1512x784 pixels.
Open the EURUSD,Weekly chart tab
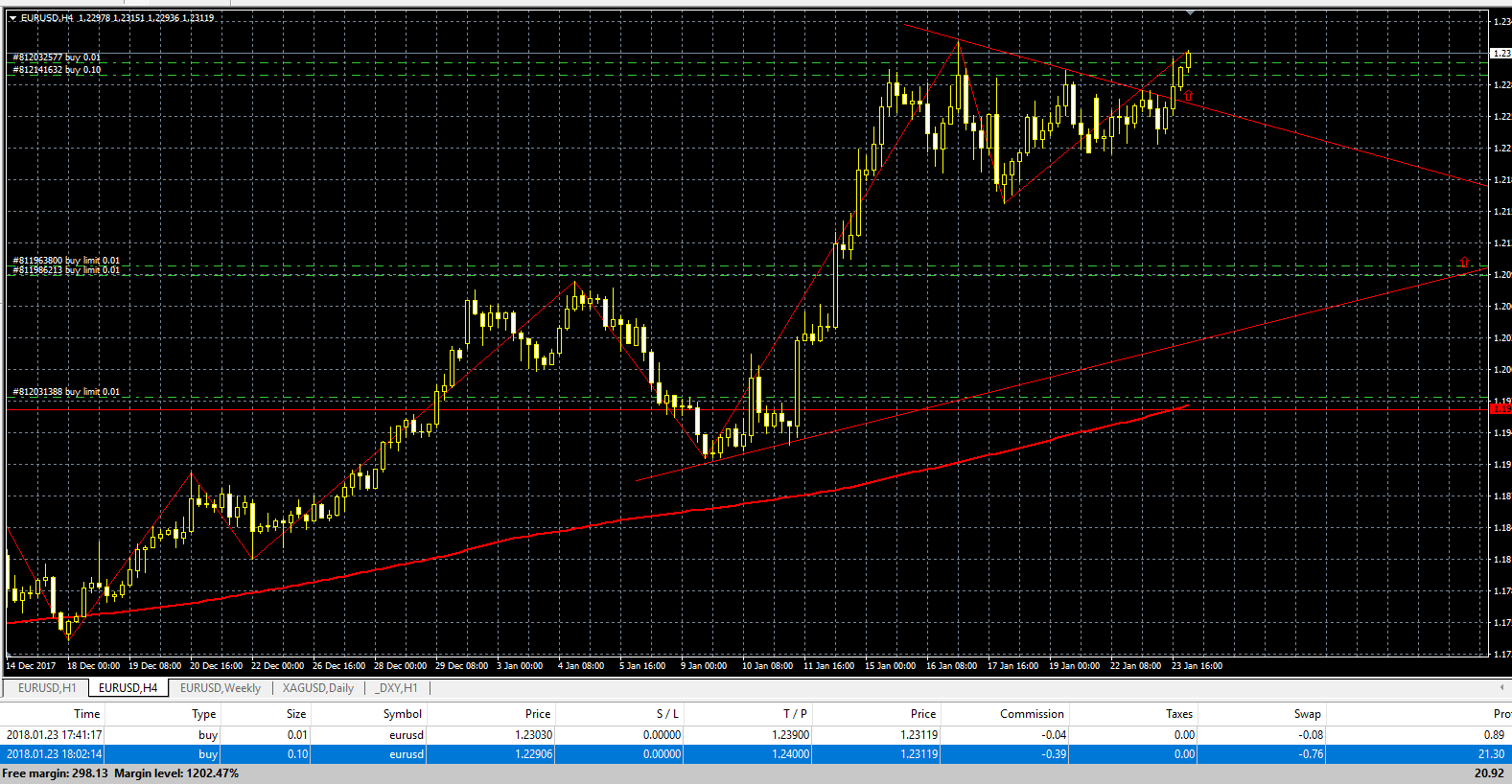coord(221,688)
